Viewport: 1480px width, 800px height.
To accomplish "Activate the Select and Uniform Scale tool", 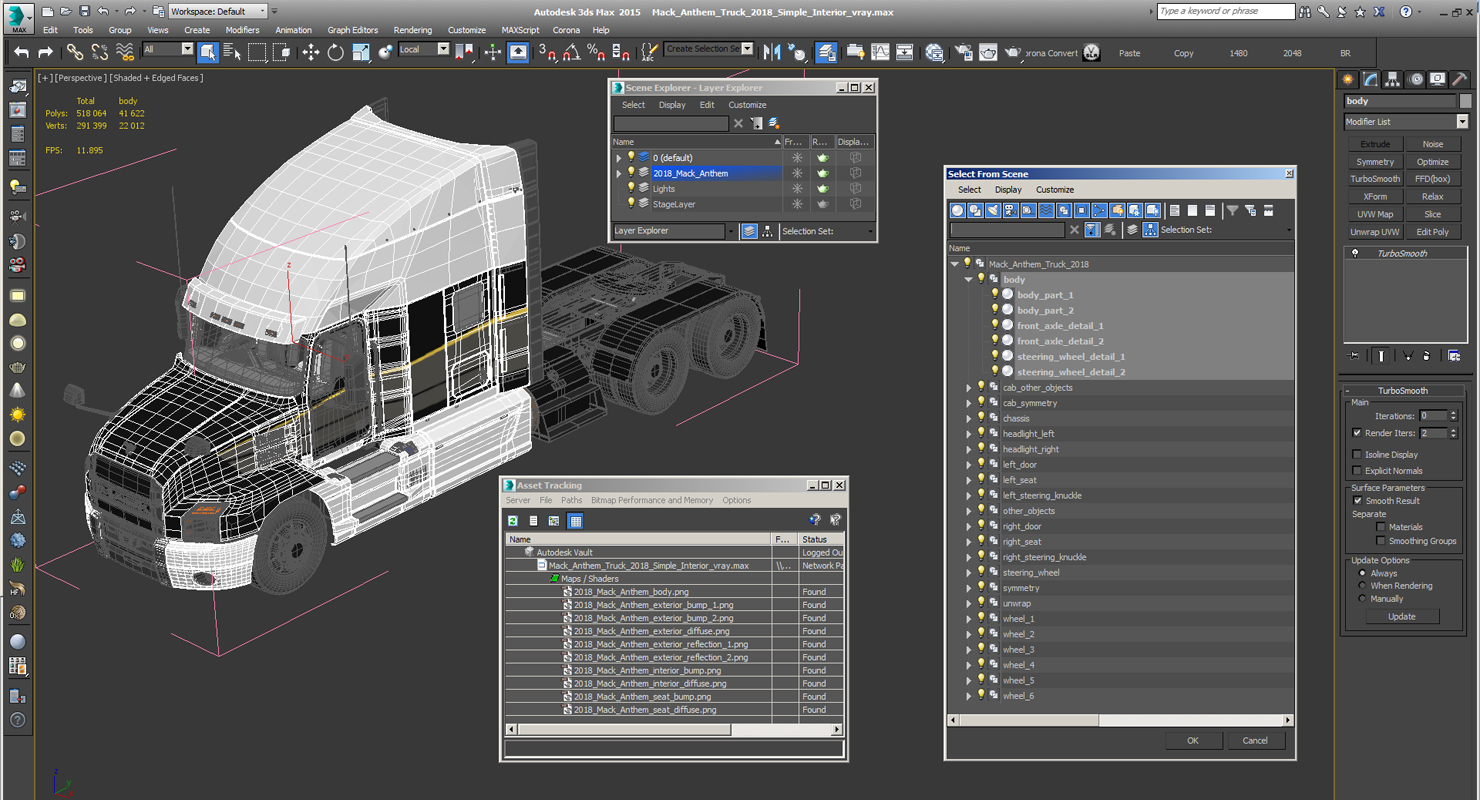I will tap(361, 53).
